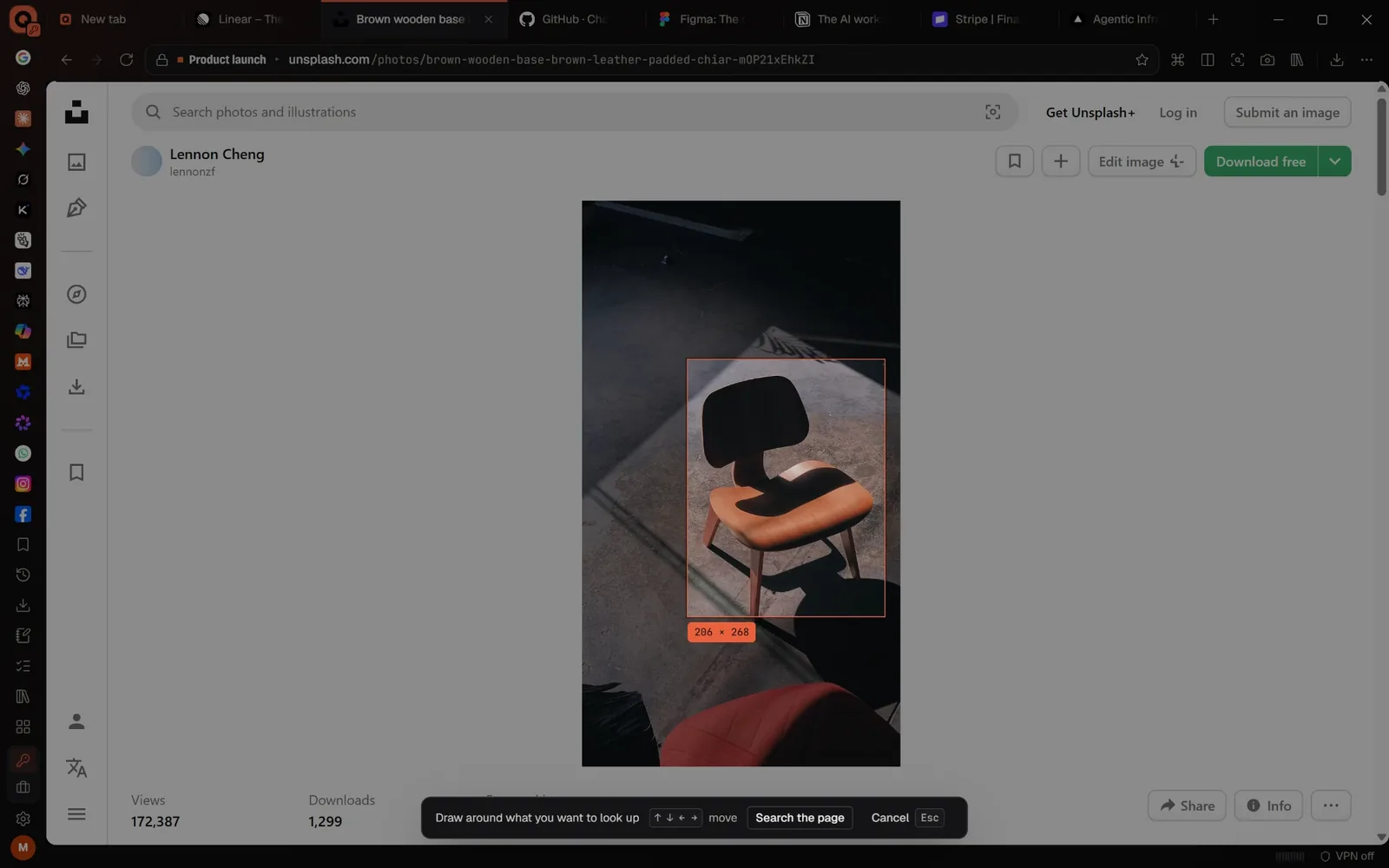Open Instagram in the browser sidebar
Image resolution: width=1389 pixels, height=868 pixels.
tap(23, 483)
